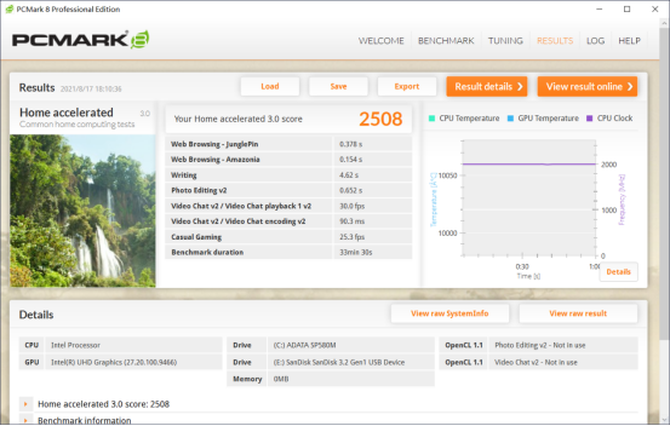
Task: Select the Results tab
Action: [x=555, y=41]
